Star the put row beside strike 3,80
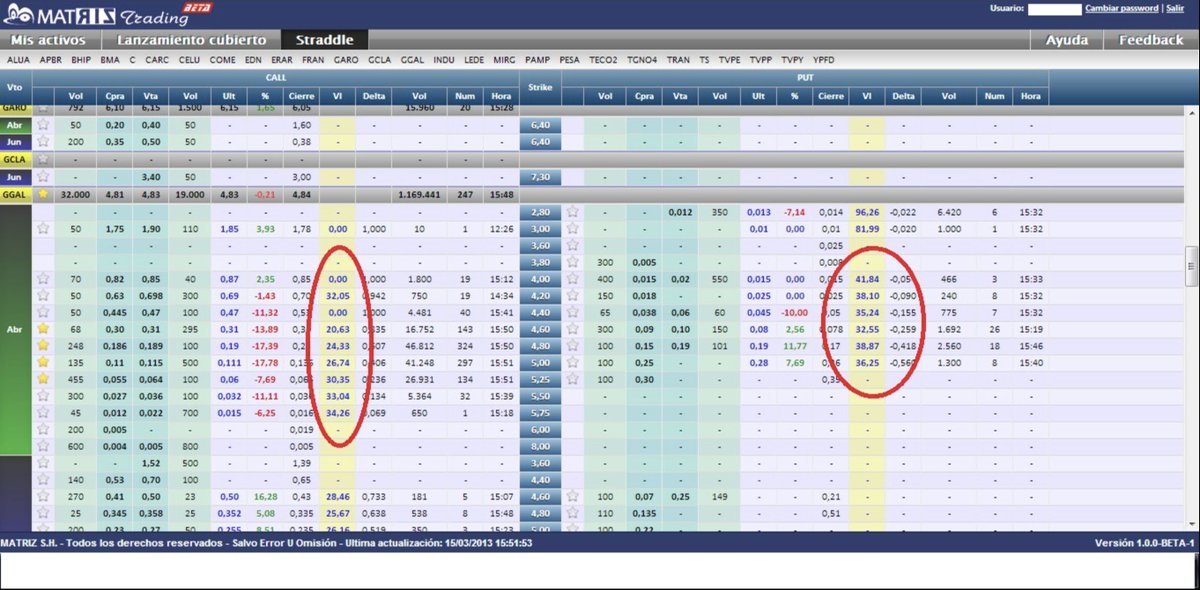The height and width of the screenshot is (590, 1200). pyautogui.click(x=573, y=262)
